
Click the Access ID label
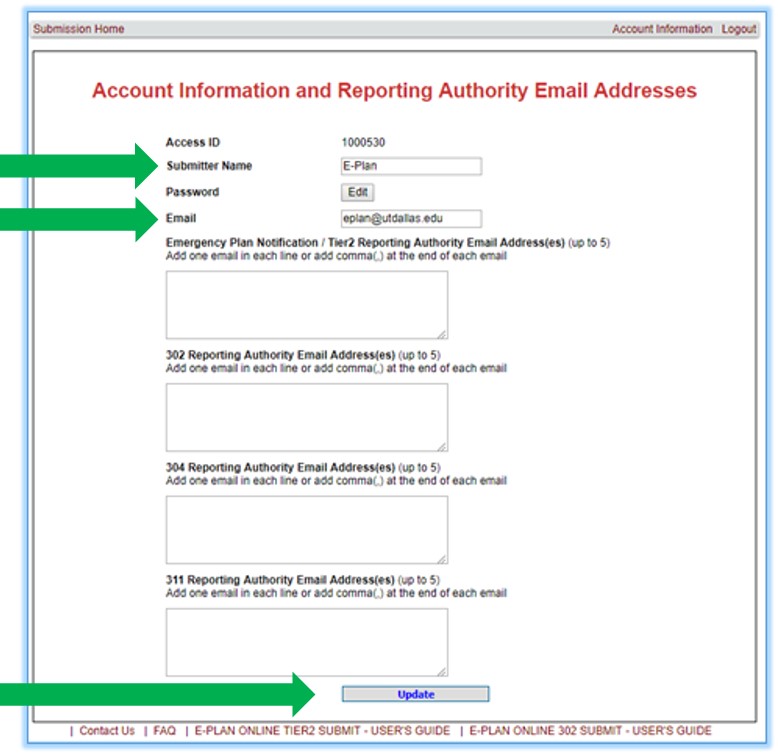pos(193,143)
